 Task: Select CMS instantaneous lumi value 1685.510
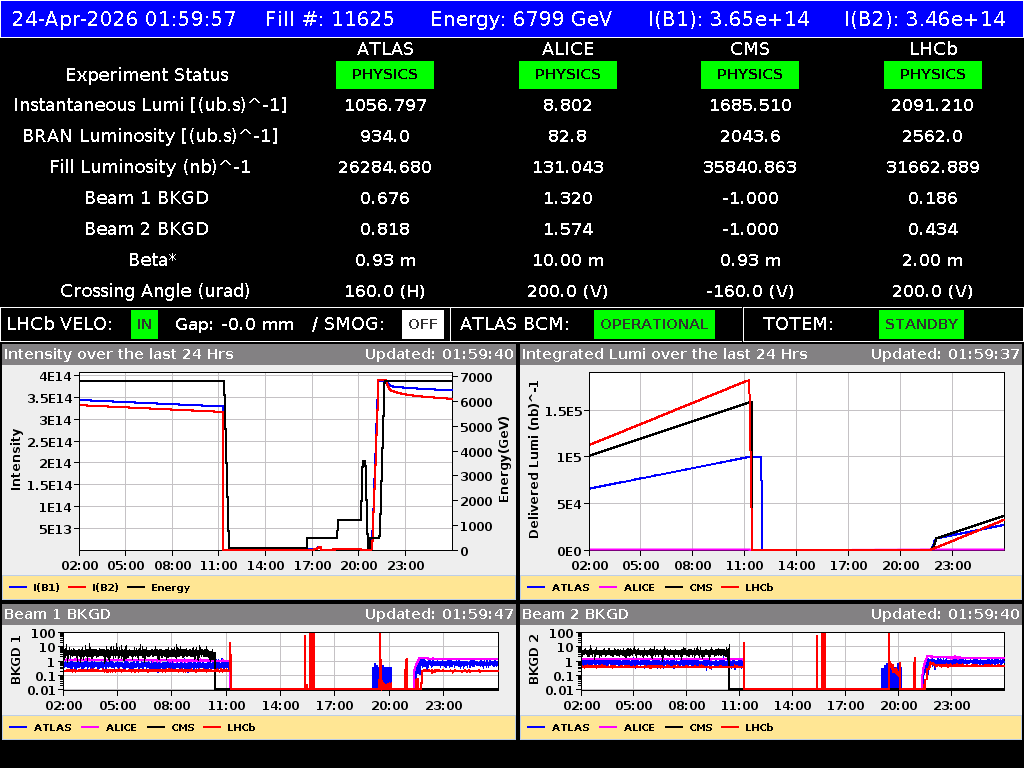(750, 105)
